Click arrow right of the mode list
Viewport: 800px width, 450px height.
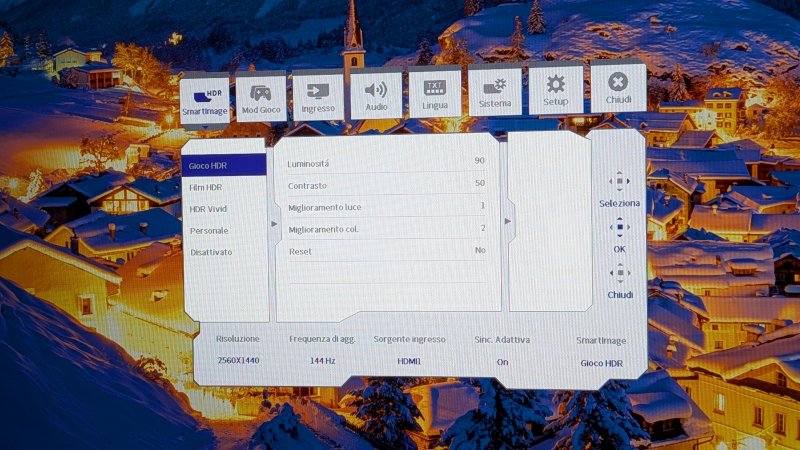[275, 224]
